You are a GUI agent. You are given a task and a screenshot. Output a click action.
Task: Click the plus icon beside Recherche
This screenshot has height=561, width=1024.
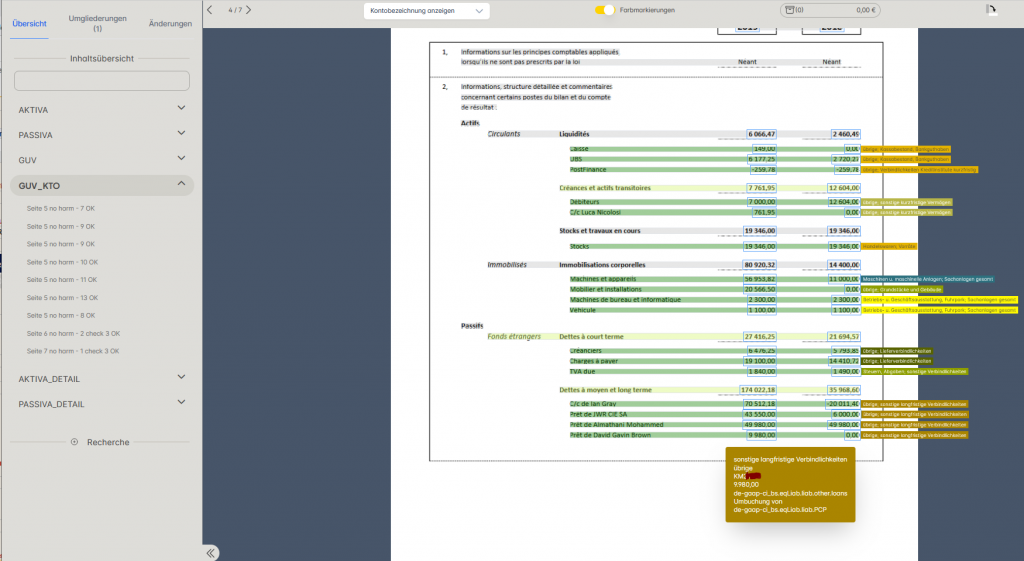(75, 442)
